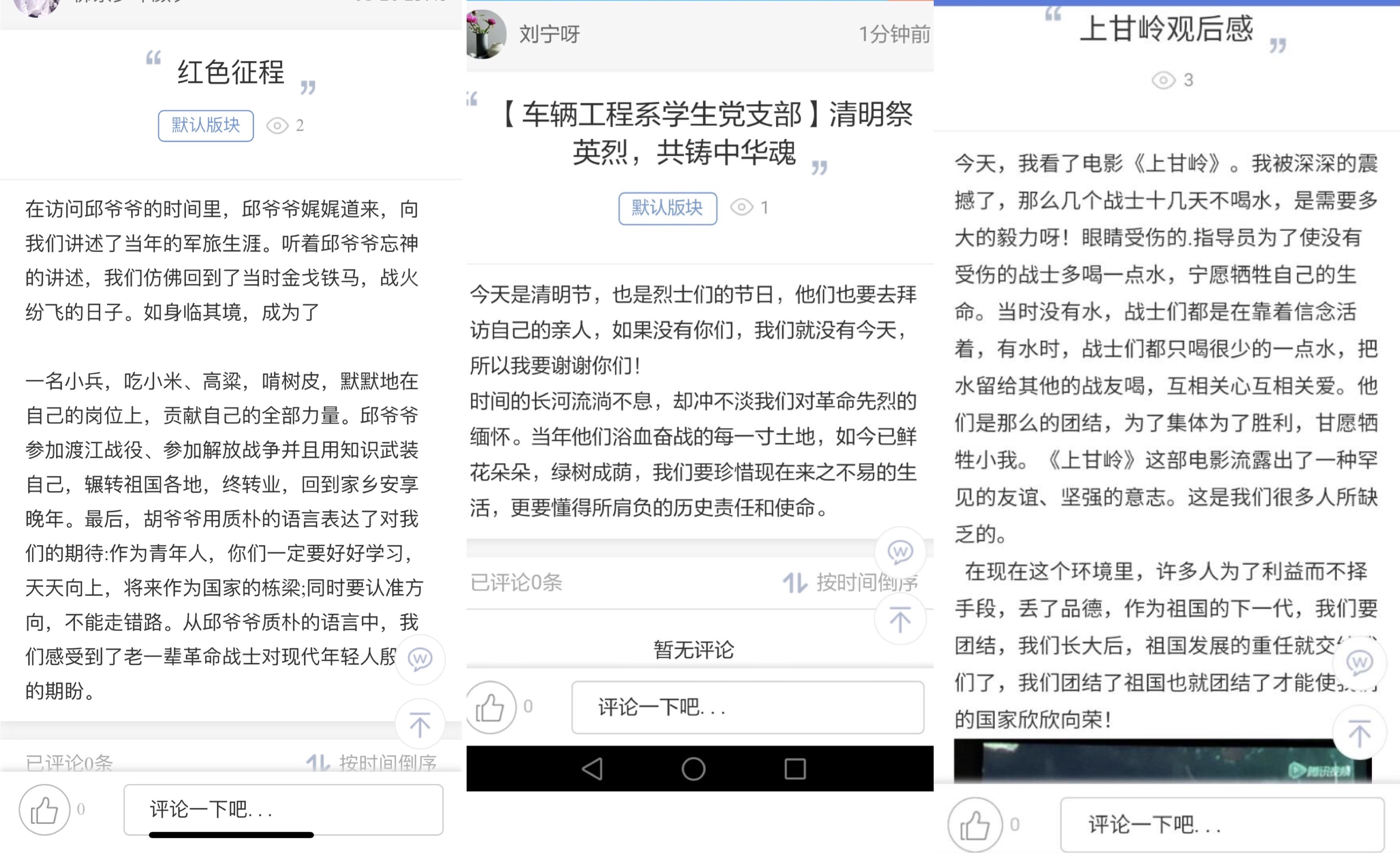Tap back-to-top arrow on 红色征程 post
The width and height of the screenshot is (1400, 853).
[x=420, y=724]
